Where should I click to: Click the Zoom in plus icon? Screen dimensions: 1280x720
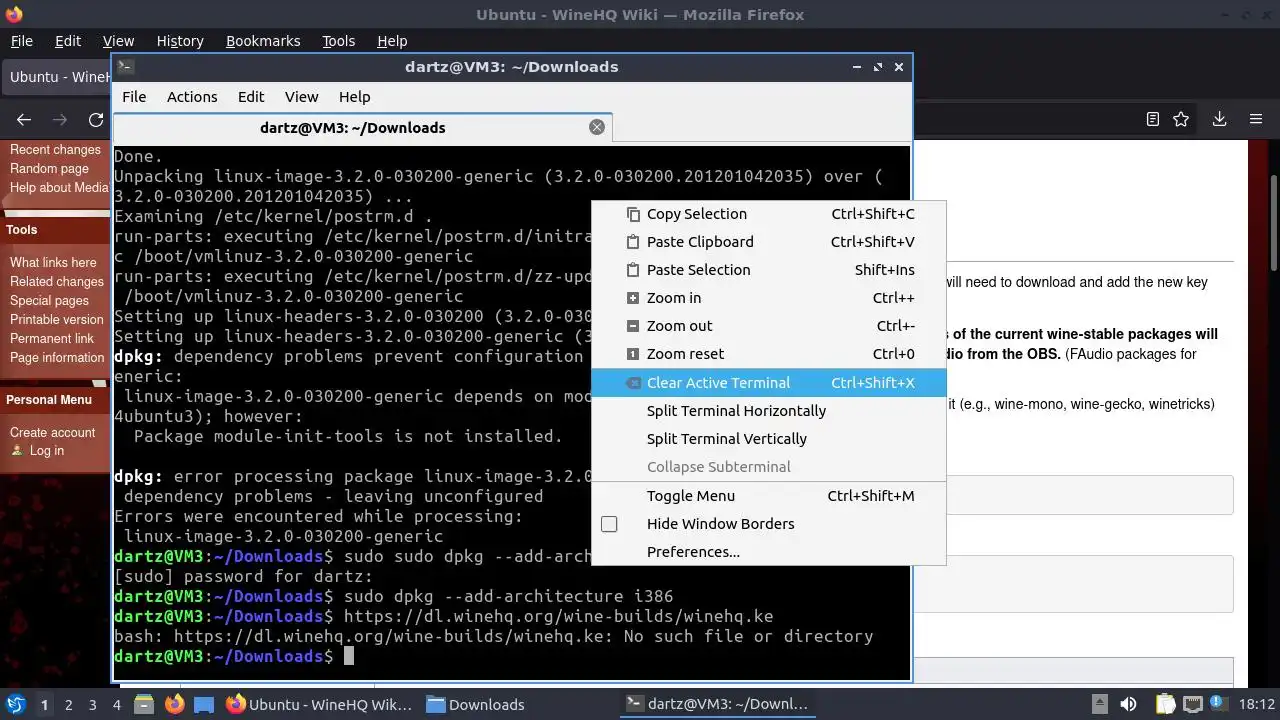click(x=632, y=298)
